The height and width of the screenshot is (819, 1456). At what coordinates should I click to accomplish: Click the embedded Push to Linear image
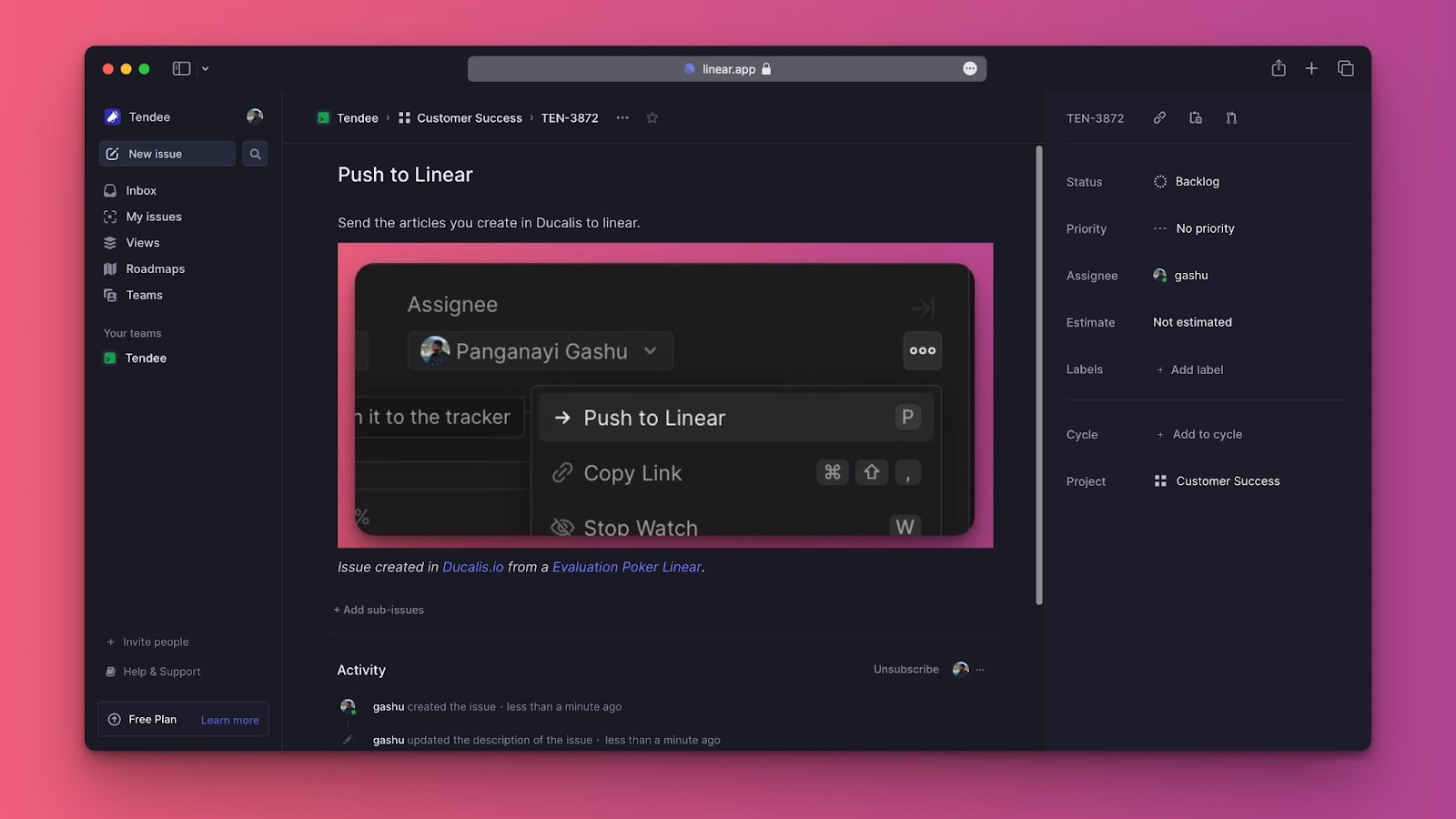(x=664, y=395)
